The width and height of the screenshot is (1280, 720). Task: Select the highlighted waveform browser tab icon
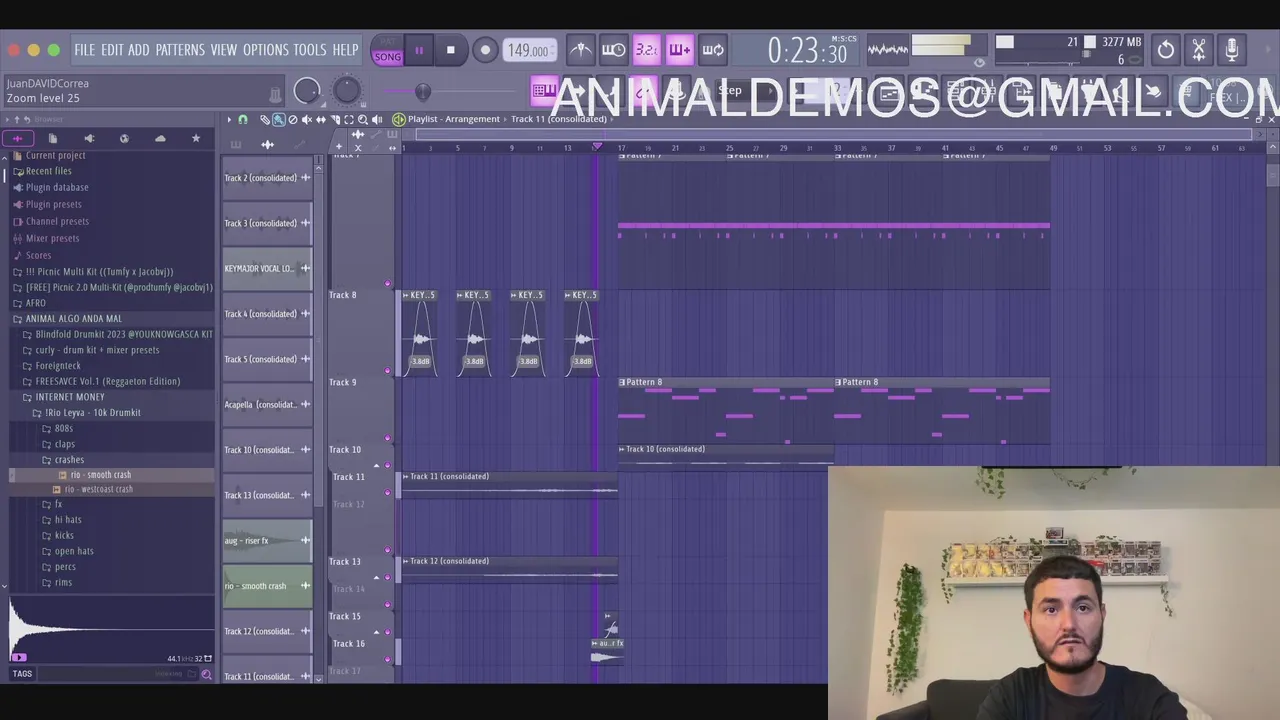(x=18, y=138)
